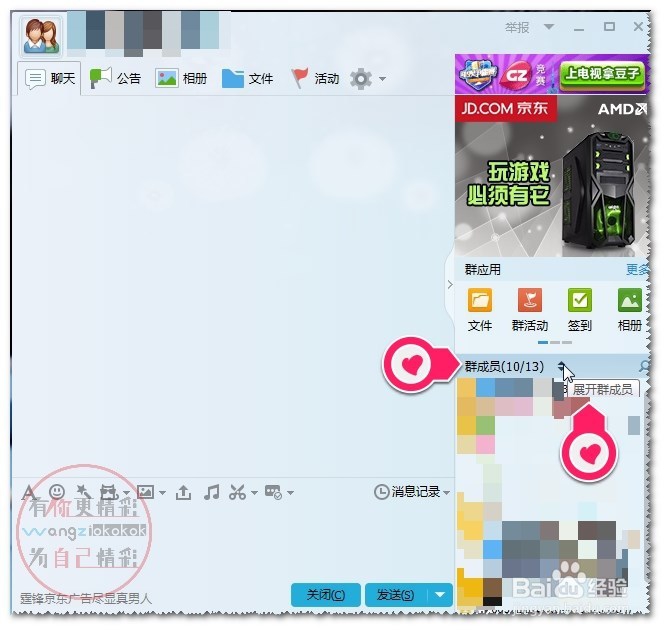Collapse the right side panel arrow
The height and width of the screenshot is (632, 668).
point(450,285)
